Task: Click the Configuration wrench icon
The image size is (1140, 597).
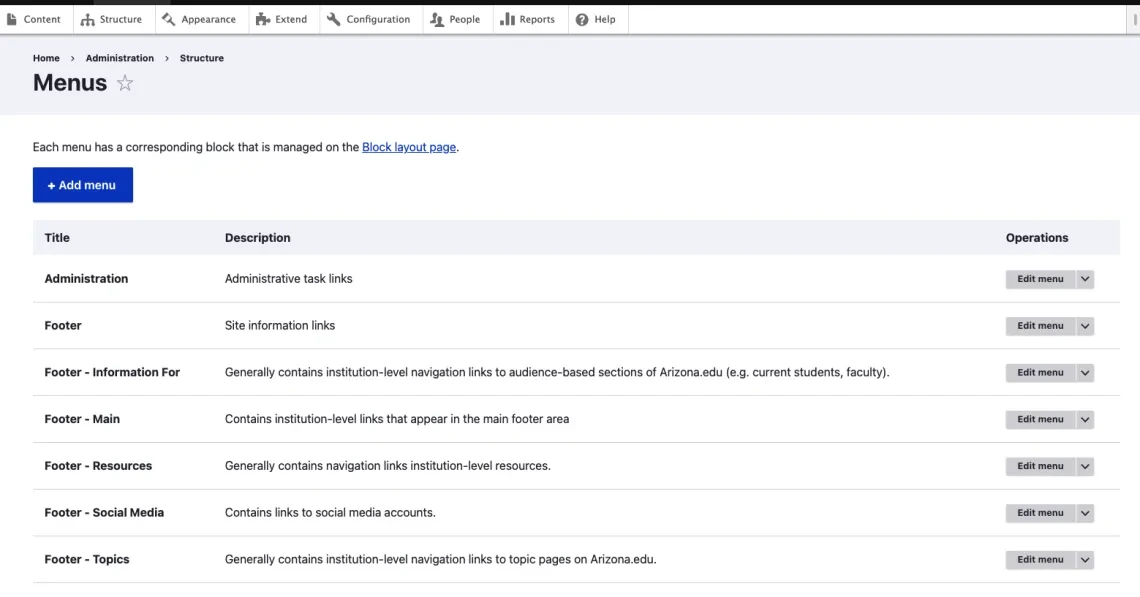Action: click(334, 19)
